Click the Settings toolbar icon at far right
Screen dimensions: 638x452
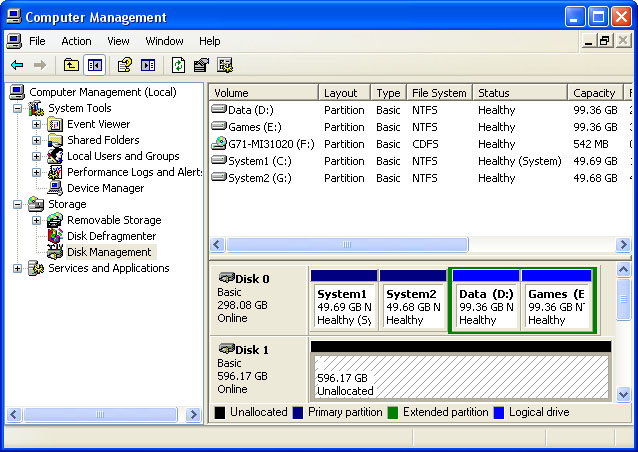point(225,65)
